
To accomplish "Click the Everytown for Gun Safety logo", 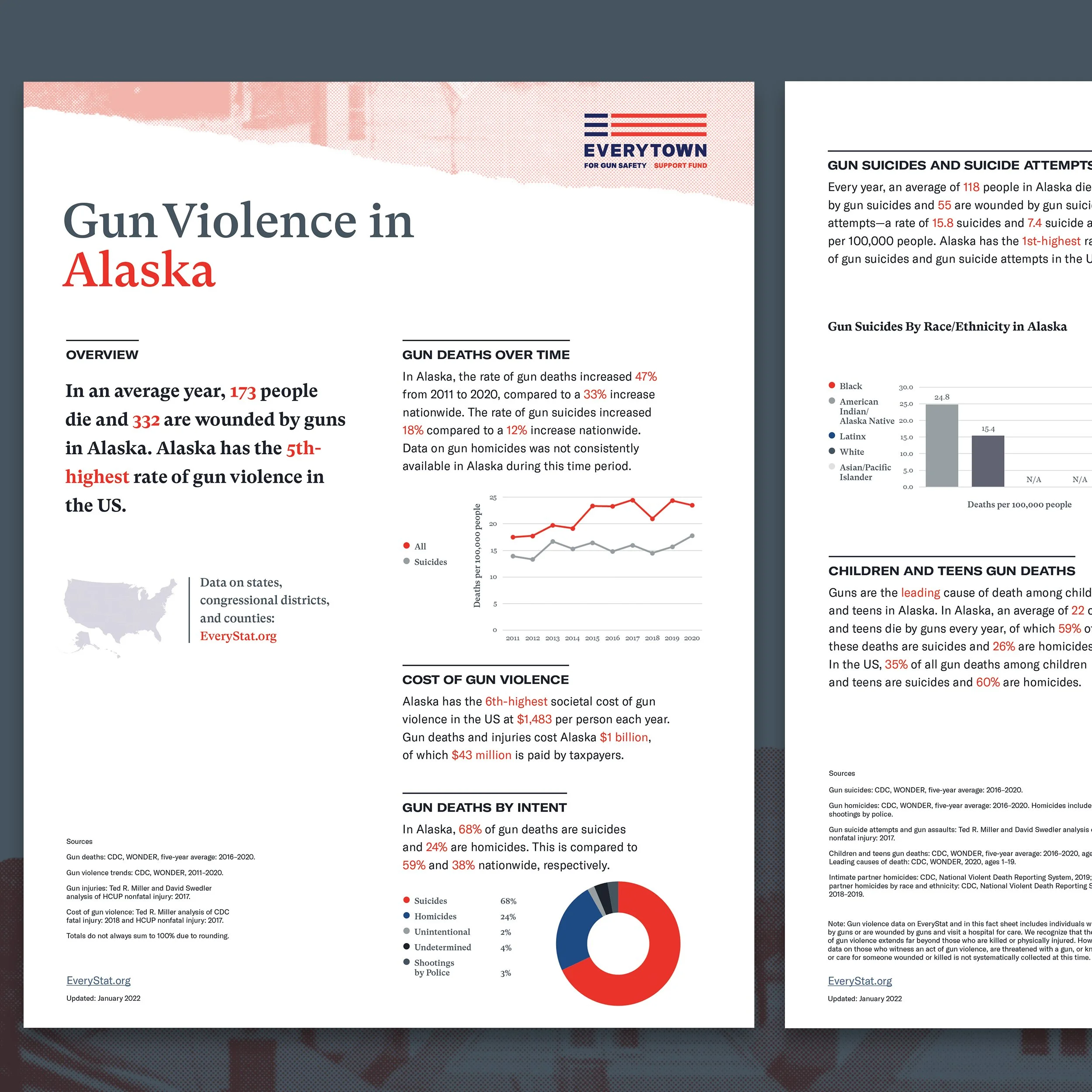I will click(645, 141).
